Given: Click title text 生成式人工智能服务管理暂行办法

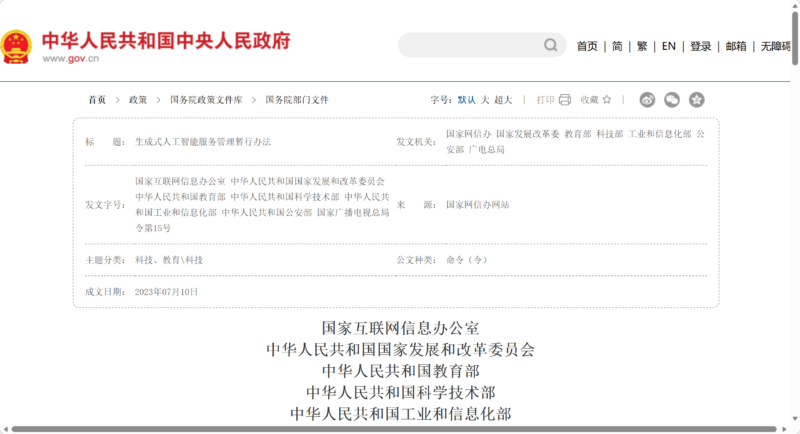Looking at the screenshot, I should point(203,142).
